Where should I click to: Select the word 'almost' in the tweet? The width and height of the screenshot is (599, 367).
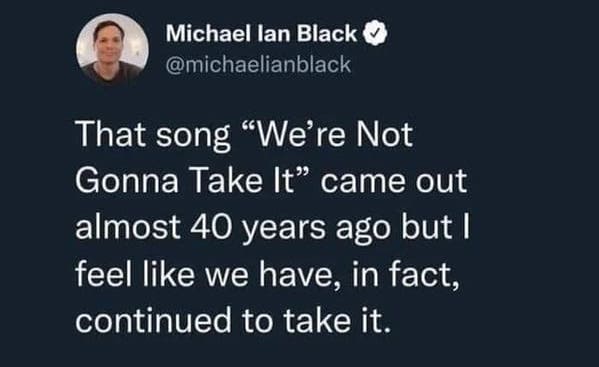(128, 227)
